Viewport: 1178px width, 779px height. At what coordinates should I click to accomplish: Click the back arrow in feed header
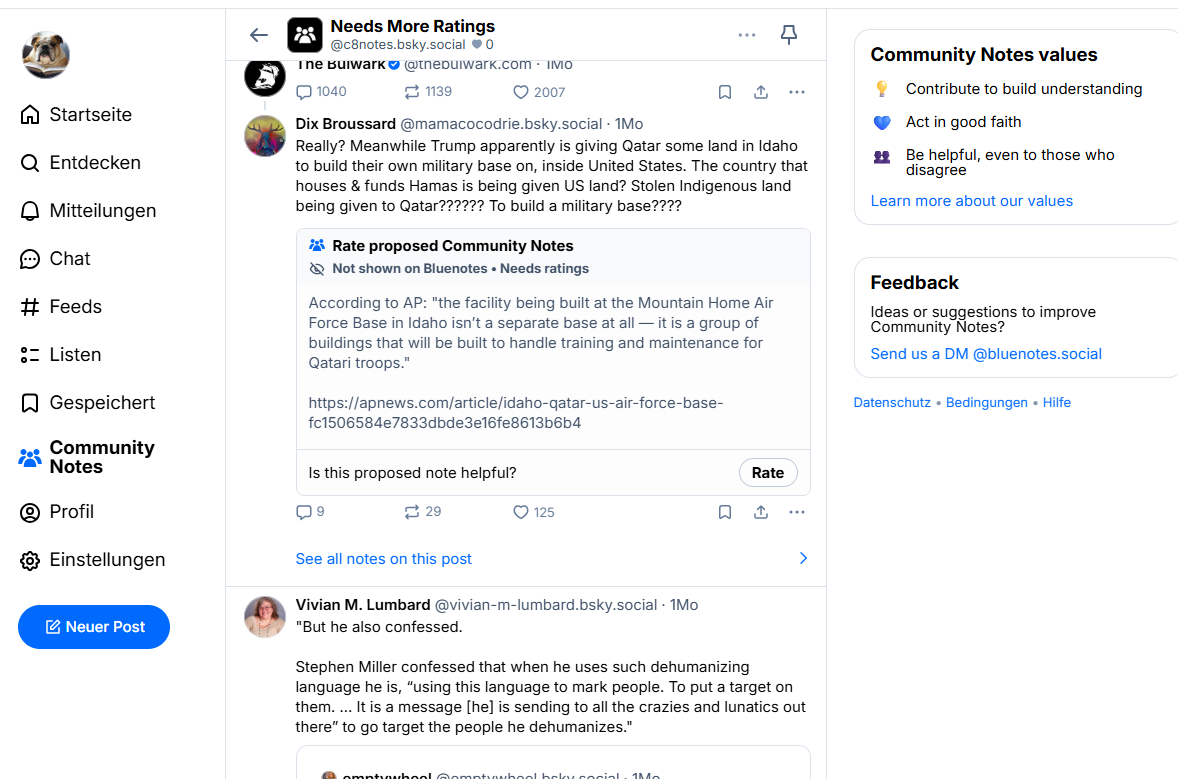pyautogui.click(x=259, y=35)
